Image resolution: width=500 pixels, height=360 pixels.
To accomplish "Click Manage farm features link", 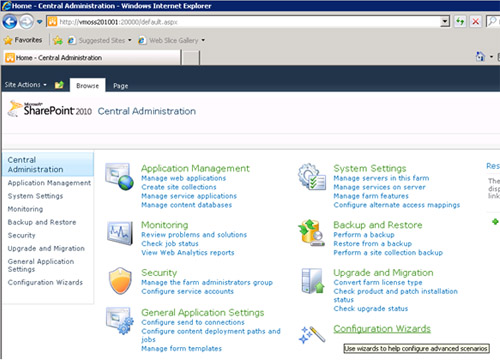I will [x=371, y=196].
